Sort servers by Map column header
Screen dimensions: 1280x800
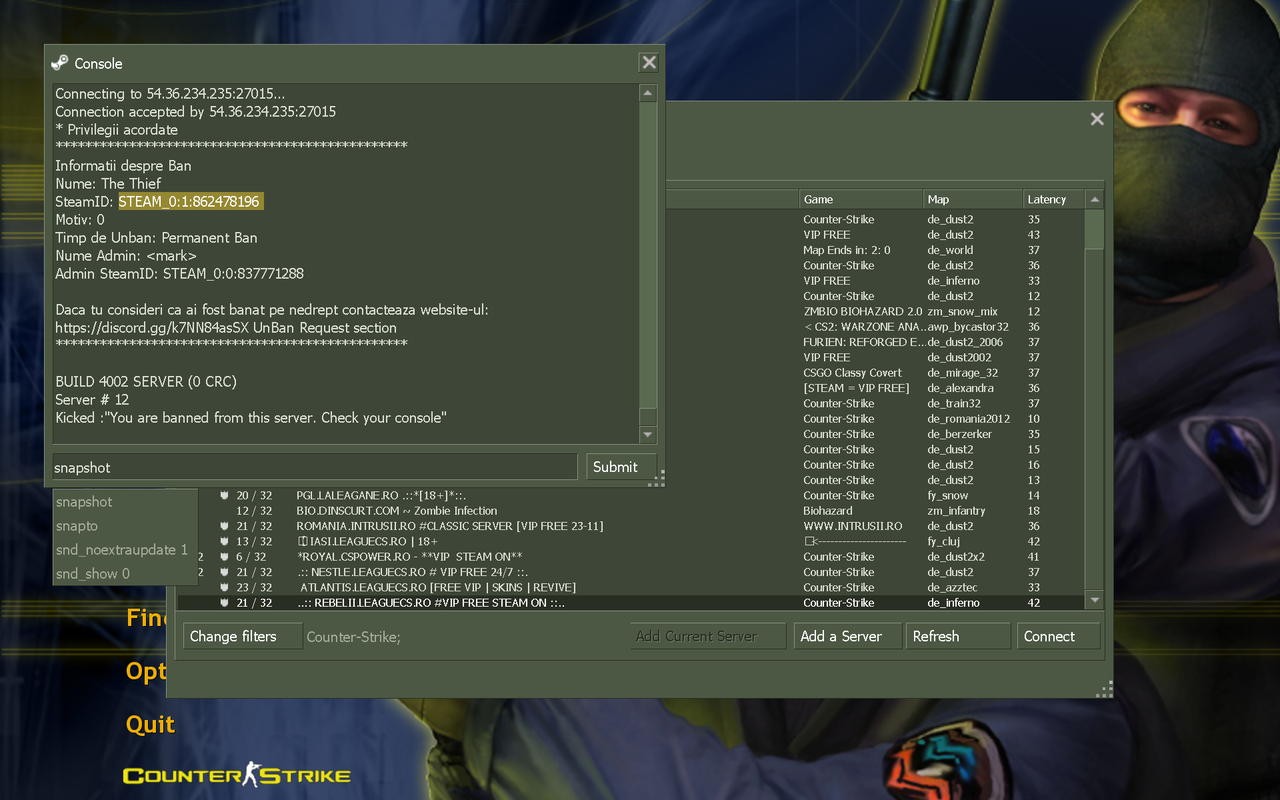(x=972, y=199)
